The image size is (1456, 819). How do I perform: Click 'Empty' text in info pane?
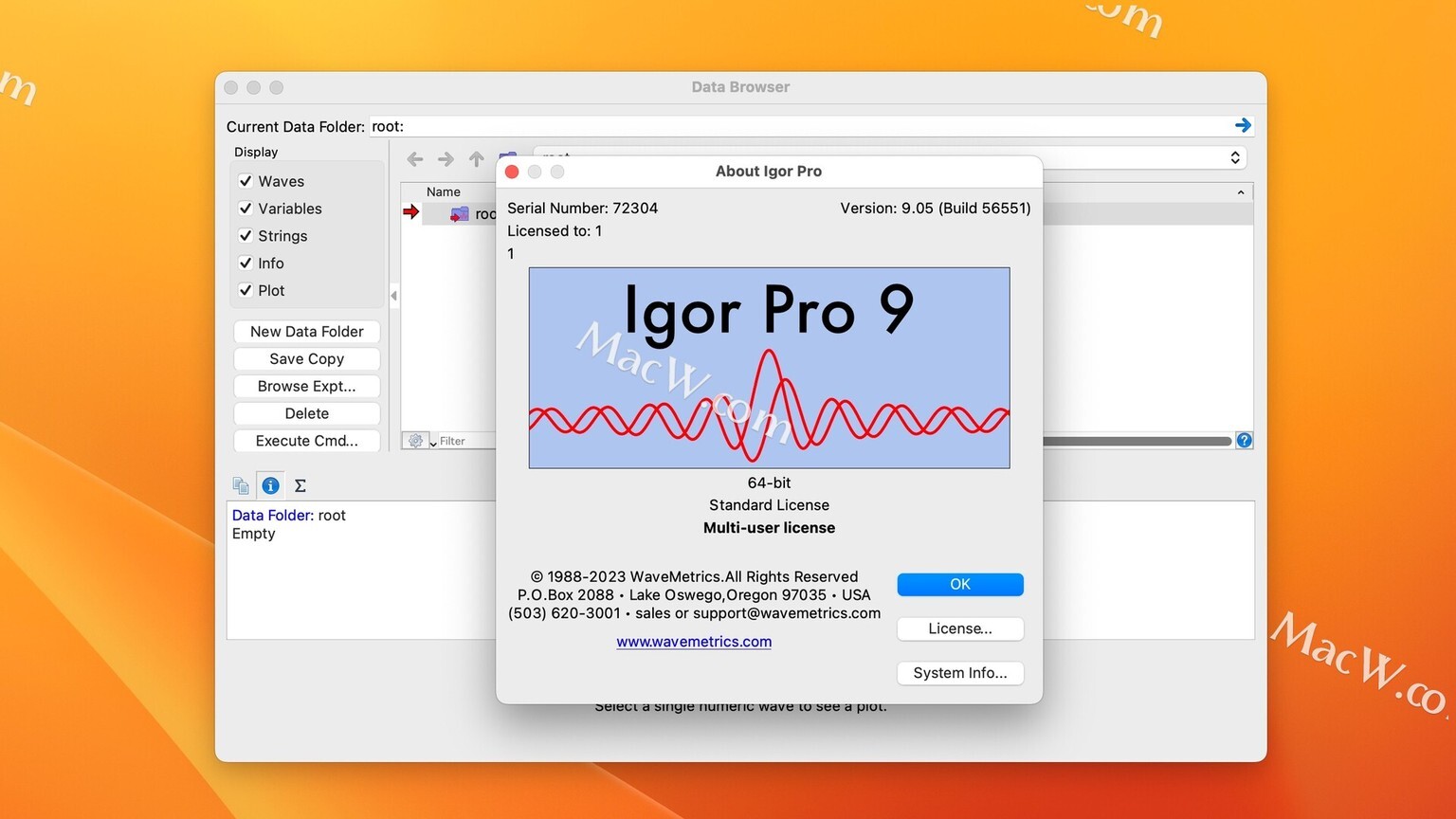254,534
